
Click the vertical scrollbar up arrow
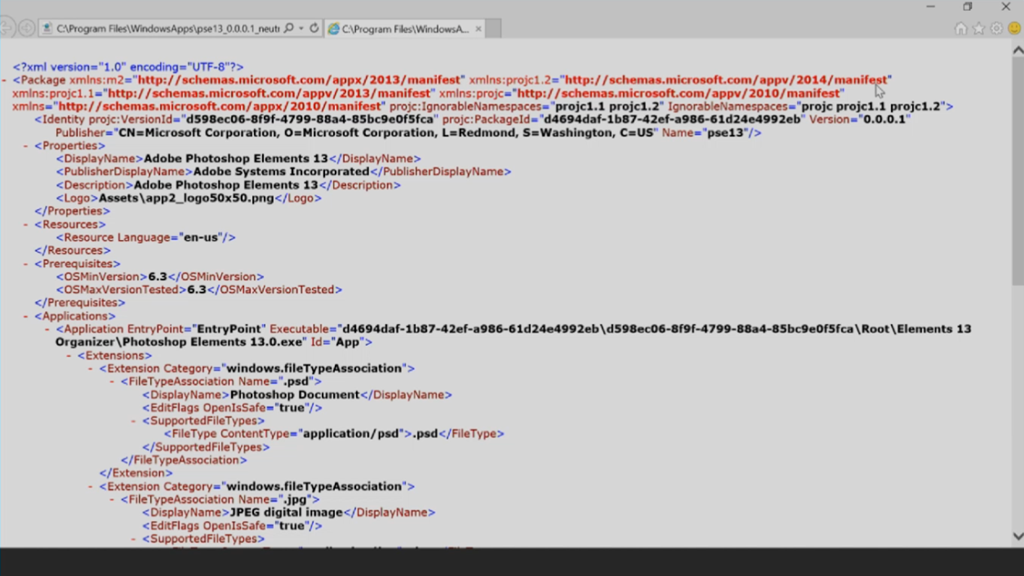pos(1018,50)
